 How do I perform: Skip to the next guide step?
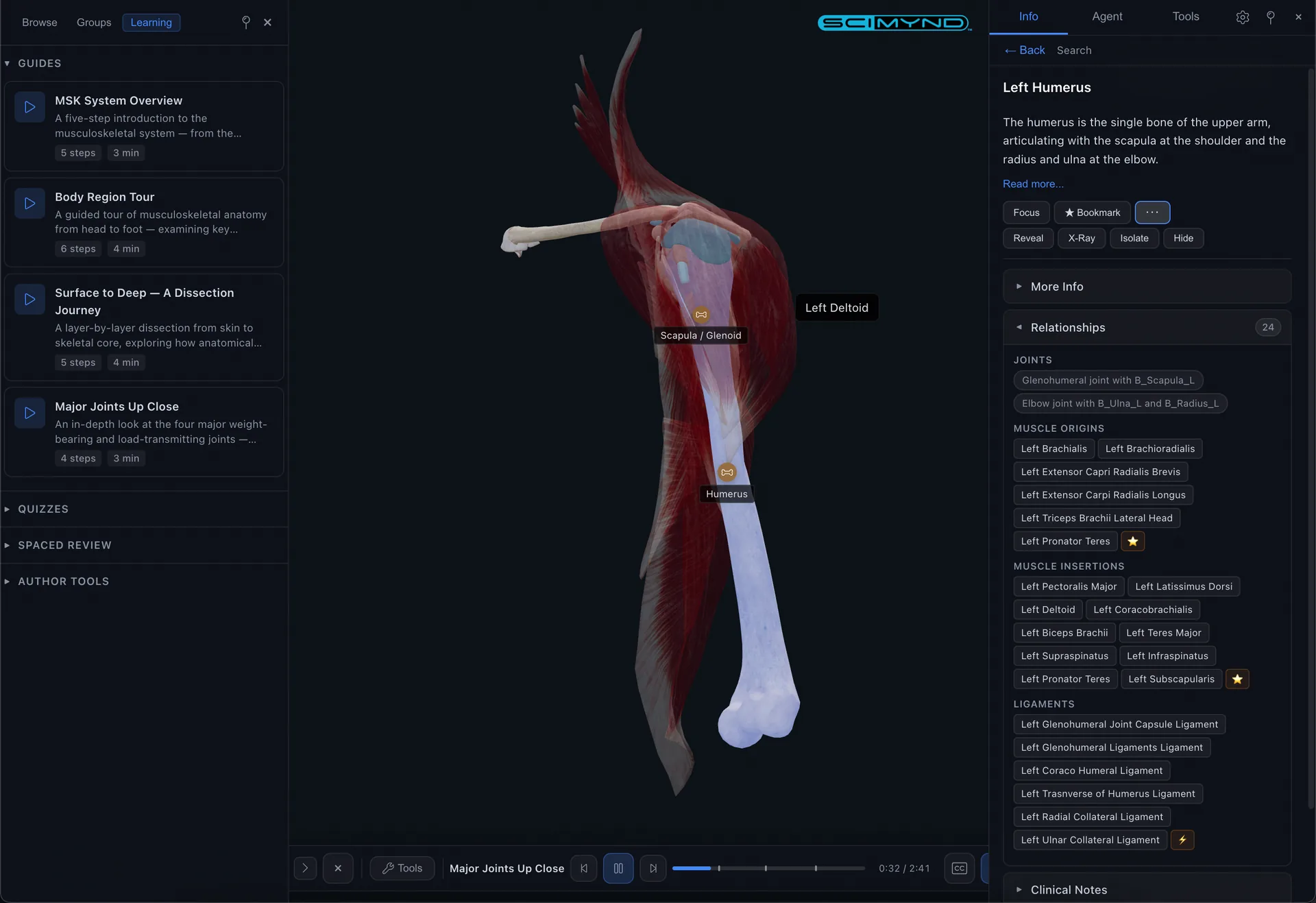(653, 868)
